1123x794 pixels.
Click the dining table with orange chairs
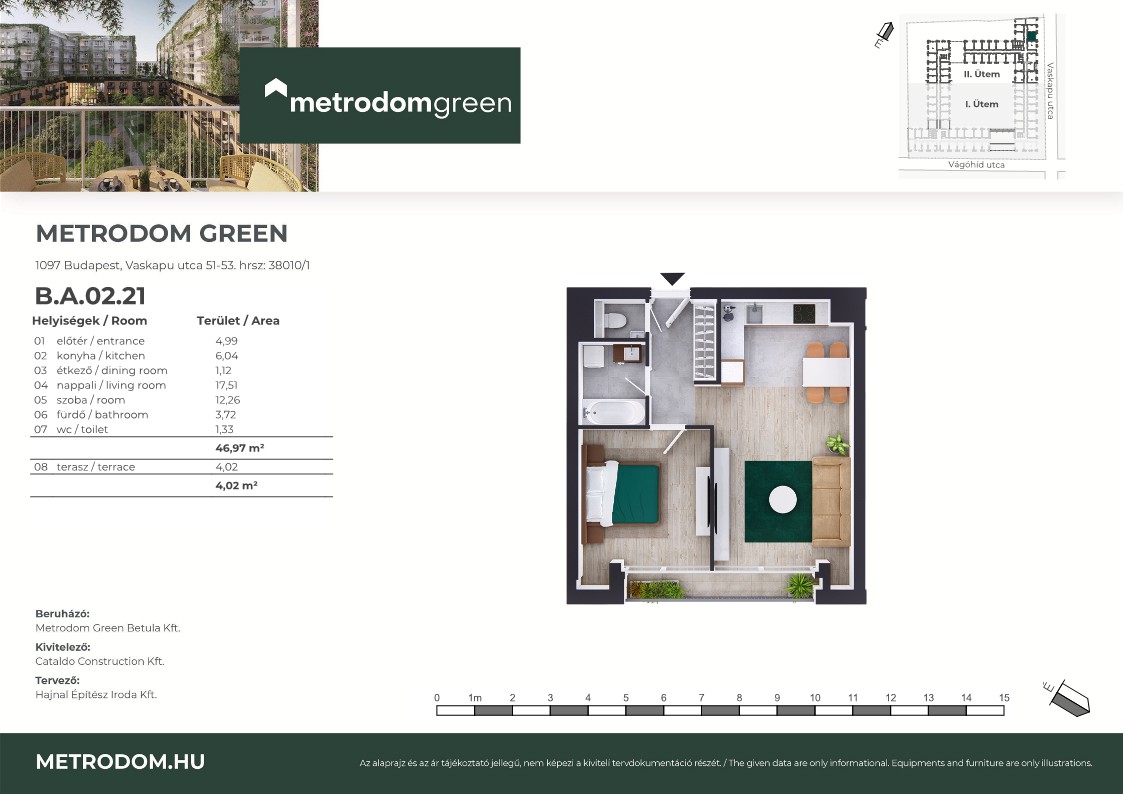coord(826,373)
